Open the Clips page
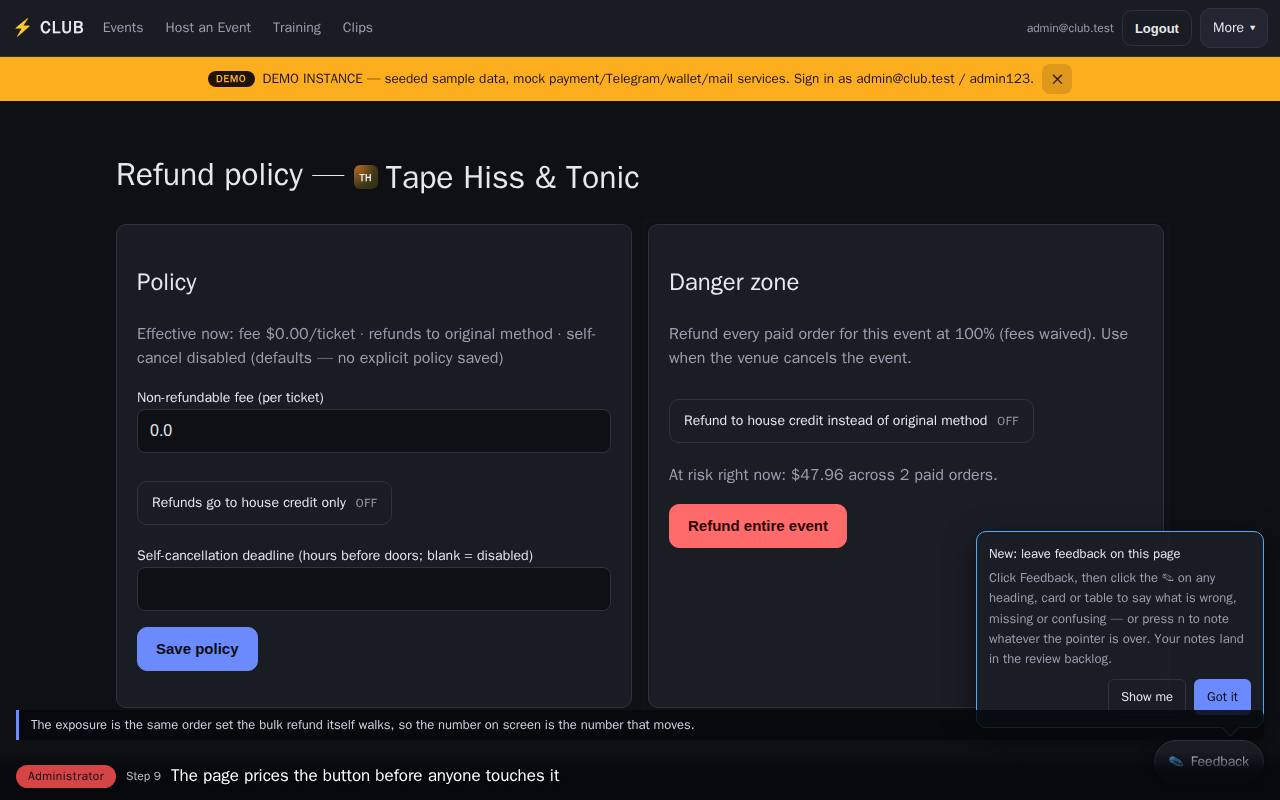1280x800 pixels. tap(357, 28)
